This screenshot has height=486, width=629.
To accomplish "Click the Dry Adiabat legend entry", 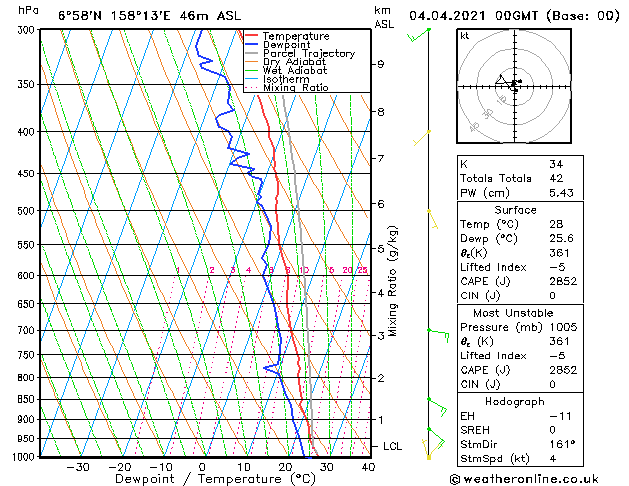I will pos(286,62).
